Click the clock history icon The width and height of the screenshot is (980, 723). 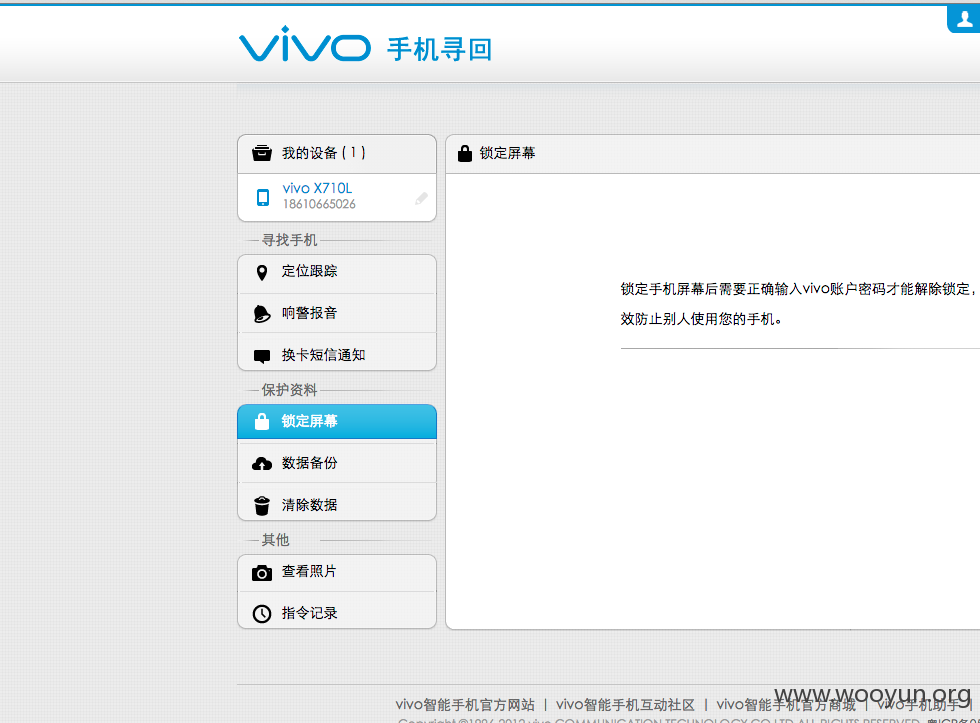click(x=262, y=614)
